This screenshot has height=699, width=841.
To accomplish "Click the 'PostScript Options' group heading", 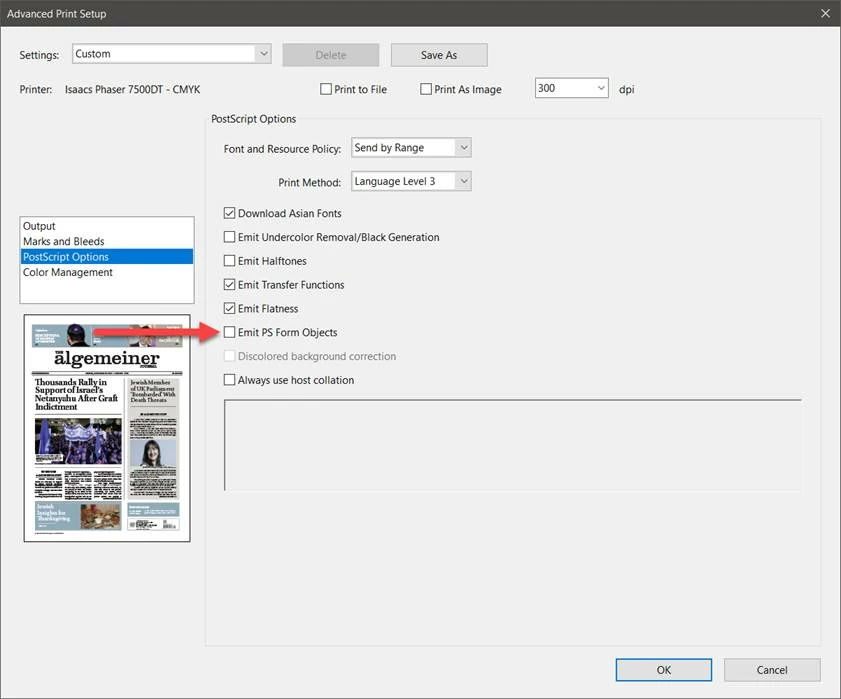I will tap(254, 119).
